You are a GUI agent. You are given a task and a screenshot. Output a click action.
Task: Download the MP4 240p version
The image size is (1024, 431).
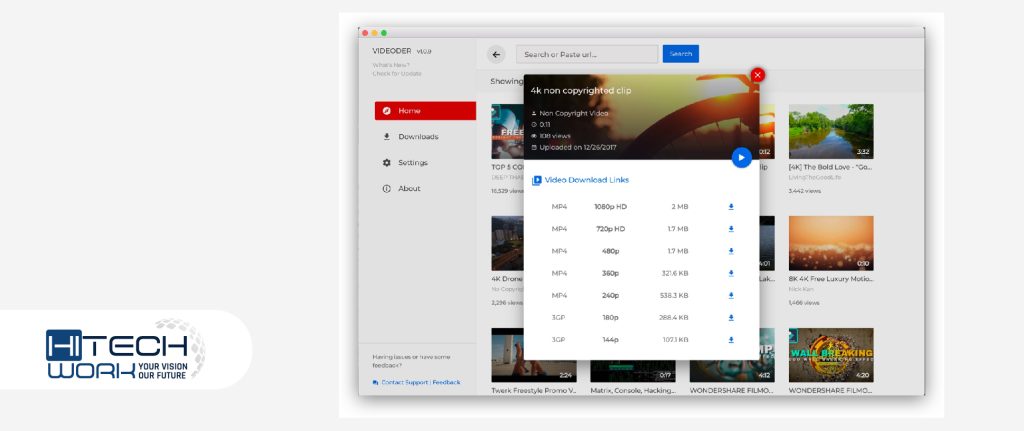coord(731,296)
